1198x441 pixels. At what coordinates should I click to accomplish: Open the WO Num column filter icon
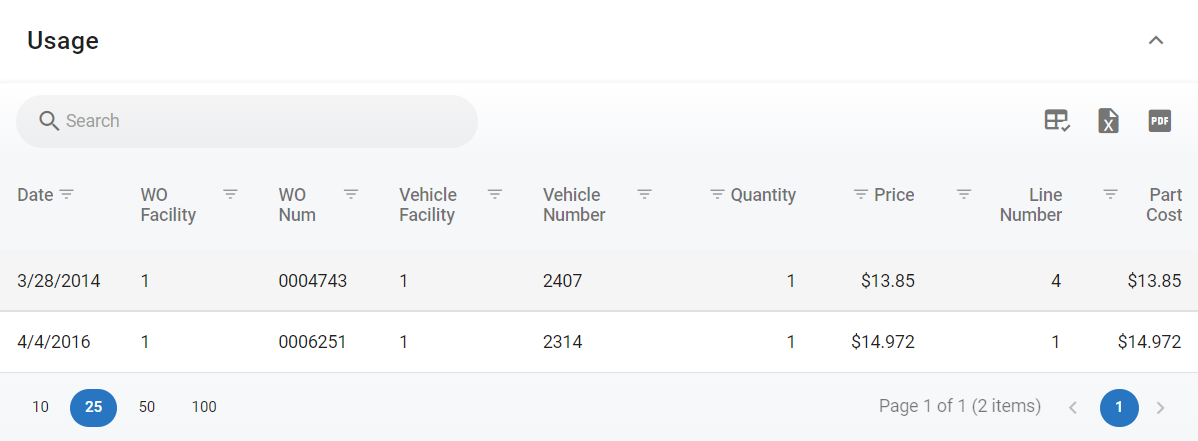(351, 194)
